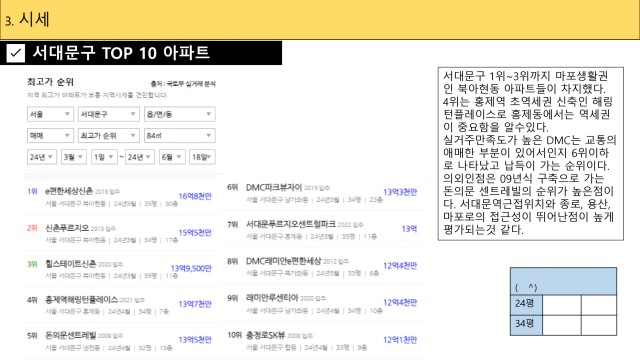Click the 34평 table cell

[x=526, y=325]
